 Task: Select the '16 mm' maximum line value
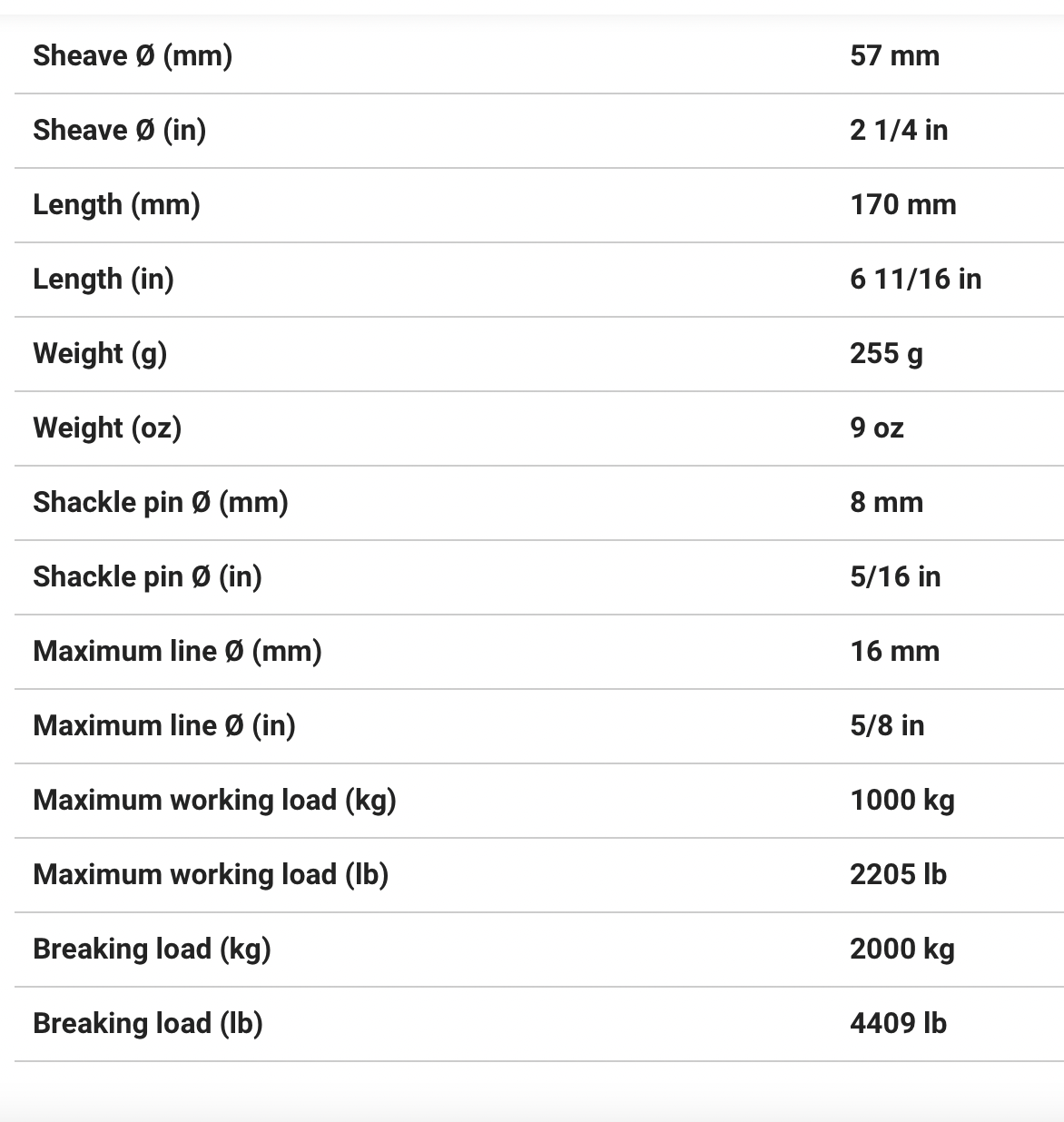click(894, 652)
